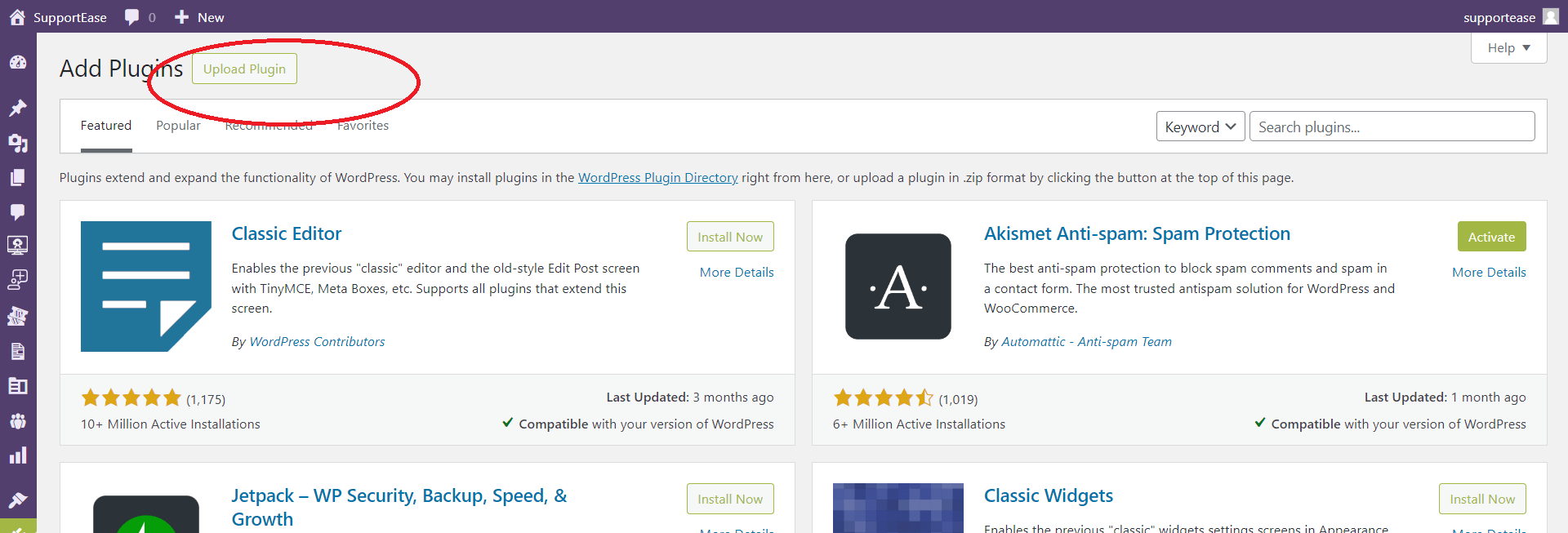
Task: Open the Jetpack plugin title link
Action: pyautogui.click(x=399, y=507)
